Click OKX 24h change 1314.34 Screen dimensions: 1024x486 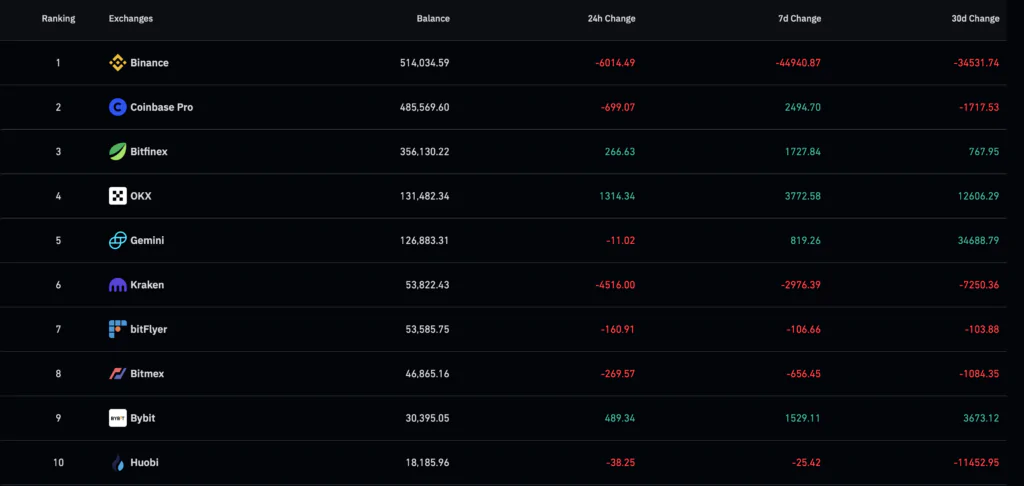[618, 196]
